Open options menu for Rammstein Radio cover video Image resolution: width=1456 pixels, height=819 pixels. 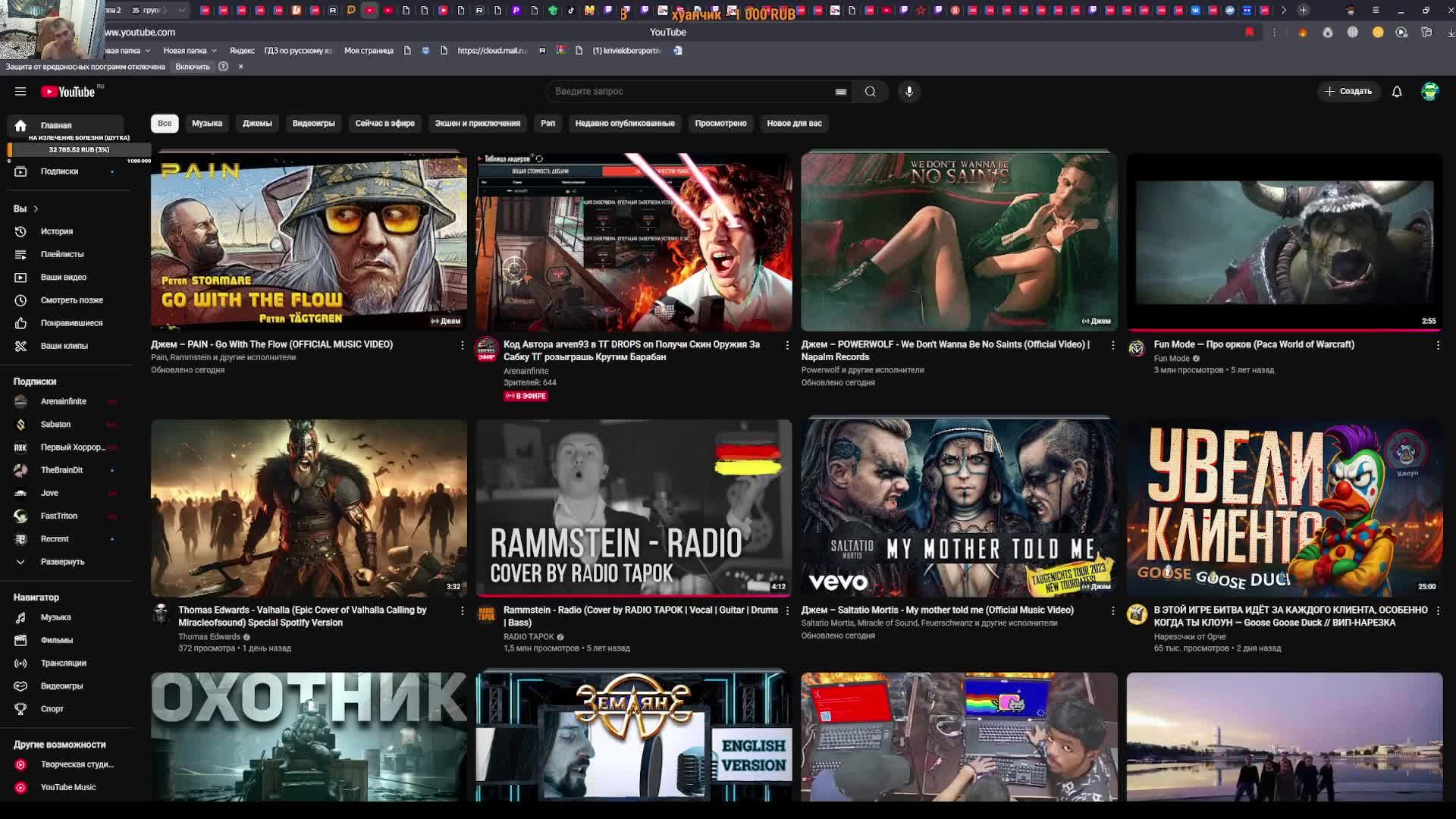click(x=787, y=610)
